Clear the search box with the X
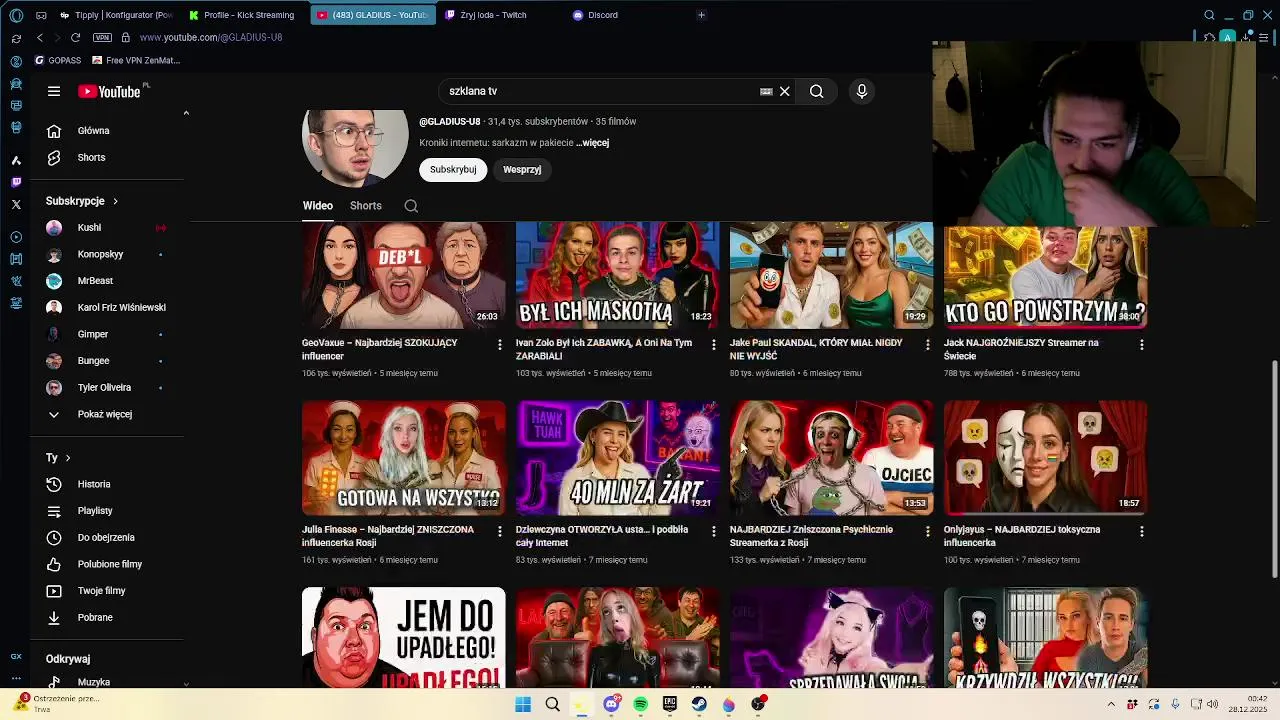The image size is (1280, 720). 785,91
